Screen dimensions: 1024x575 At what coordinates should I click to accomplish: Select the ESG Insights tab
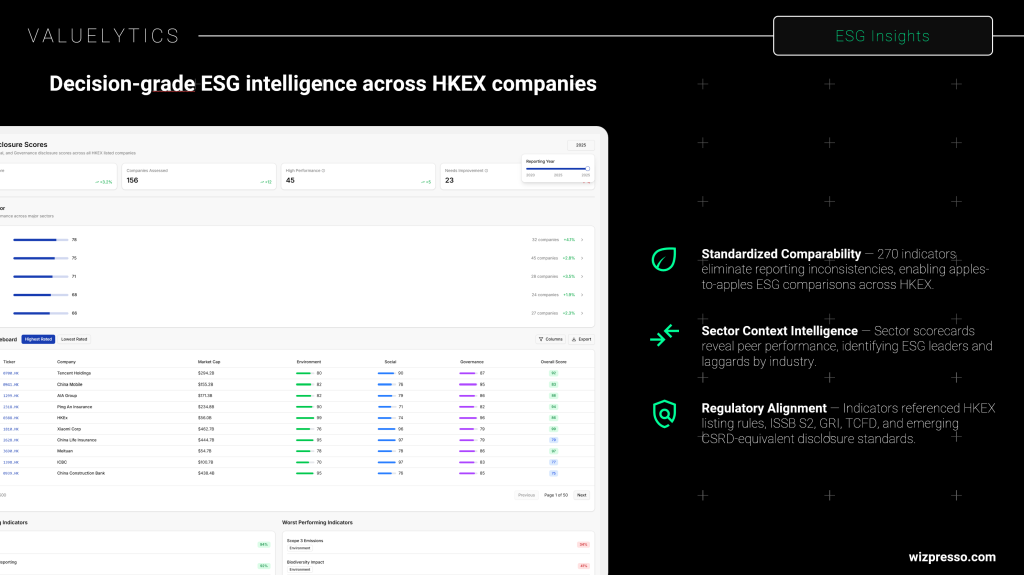(882, 36)
